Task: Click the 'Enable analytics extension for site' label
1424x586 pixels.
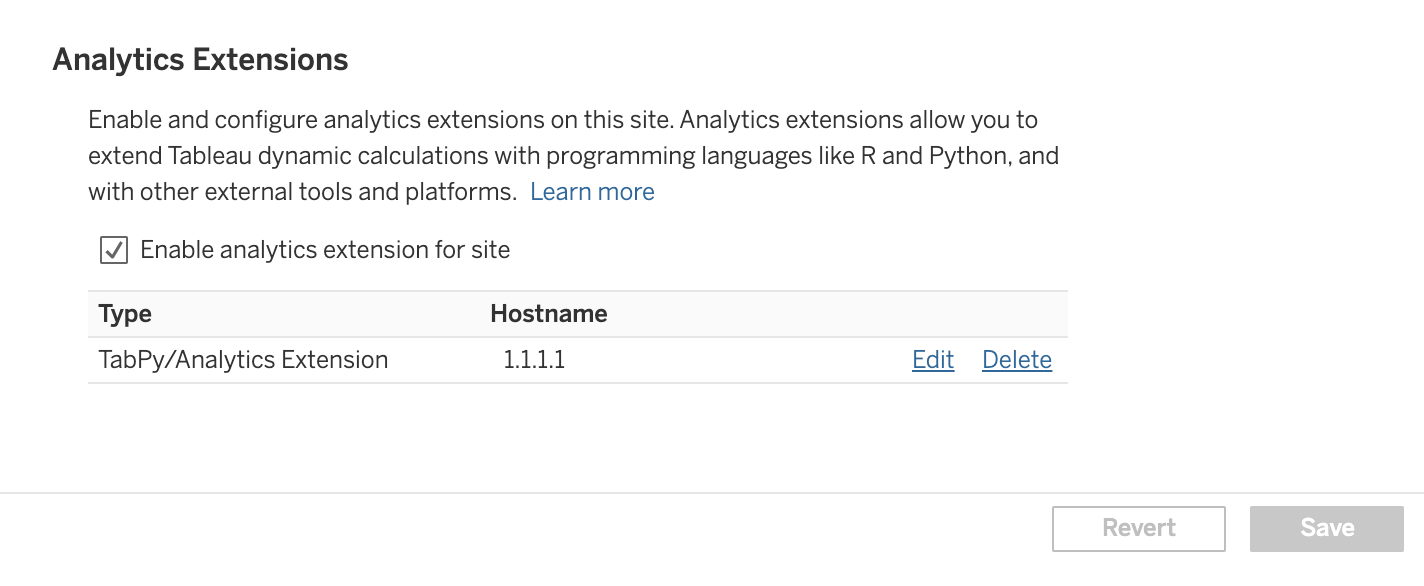Action: pos(325,250)
